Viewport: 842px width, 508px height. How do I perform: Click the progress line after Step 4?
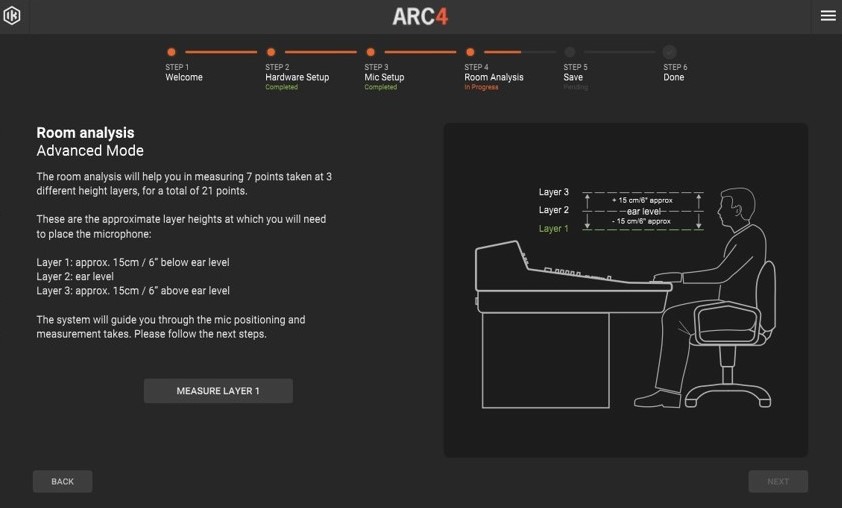click(519, 52)
